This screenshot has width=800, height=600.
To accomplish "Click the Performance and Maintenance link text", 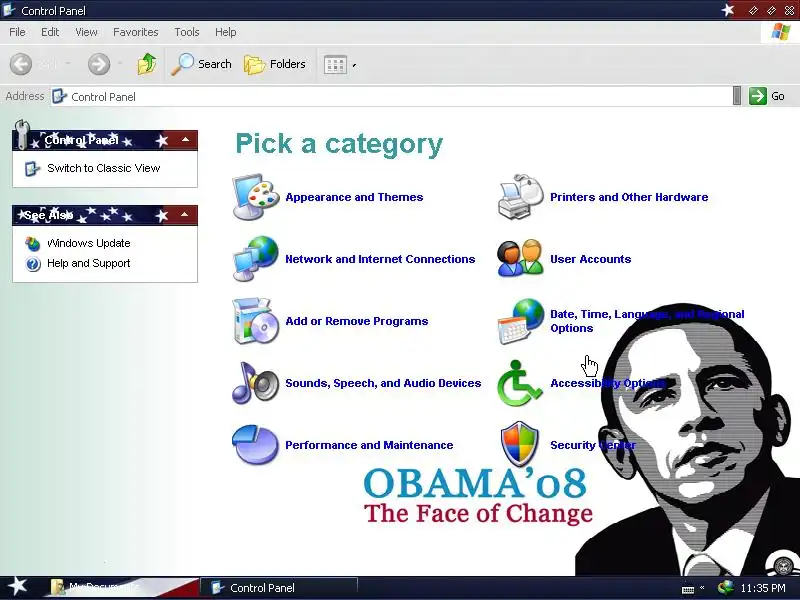I will [x=369, y=445].
